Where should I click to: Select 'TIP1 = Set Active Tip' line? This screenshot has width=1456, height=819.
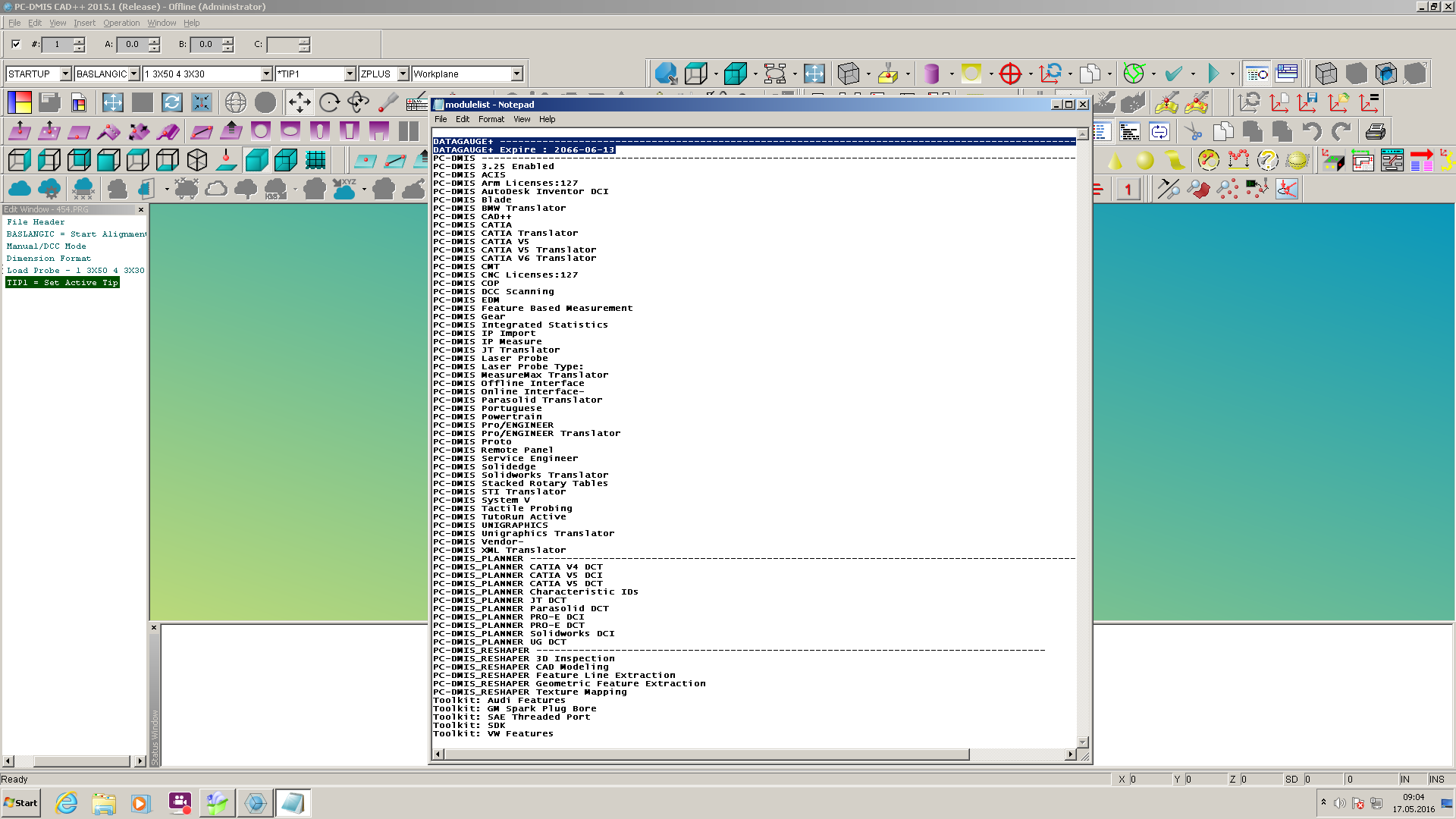[x=63, y=282]
